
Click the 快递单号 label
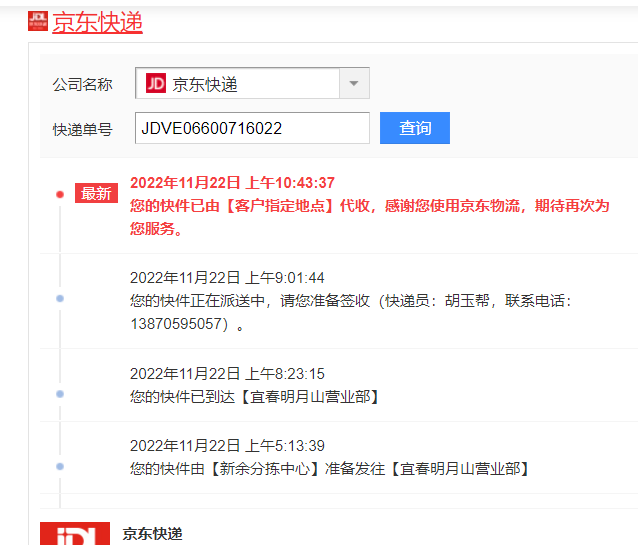tap(83, 130)
